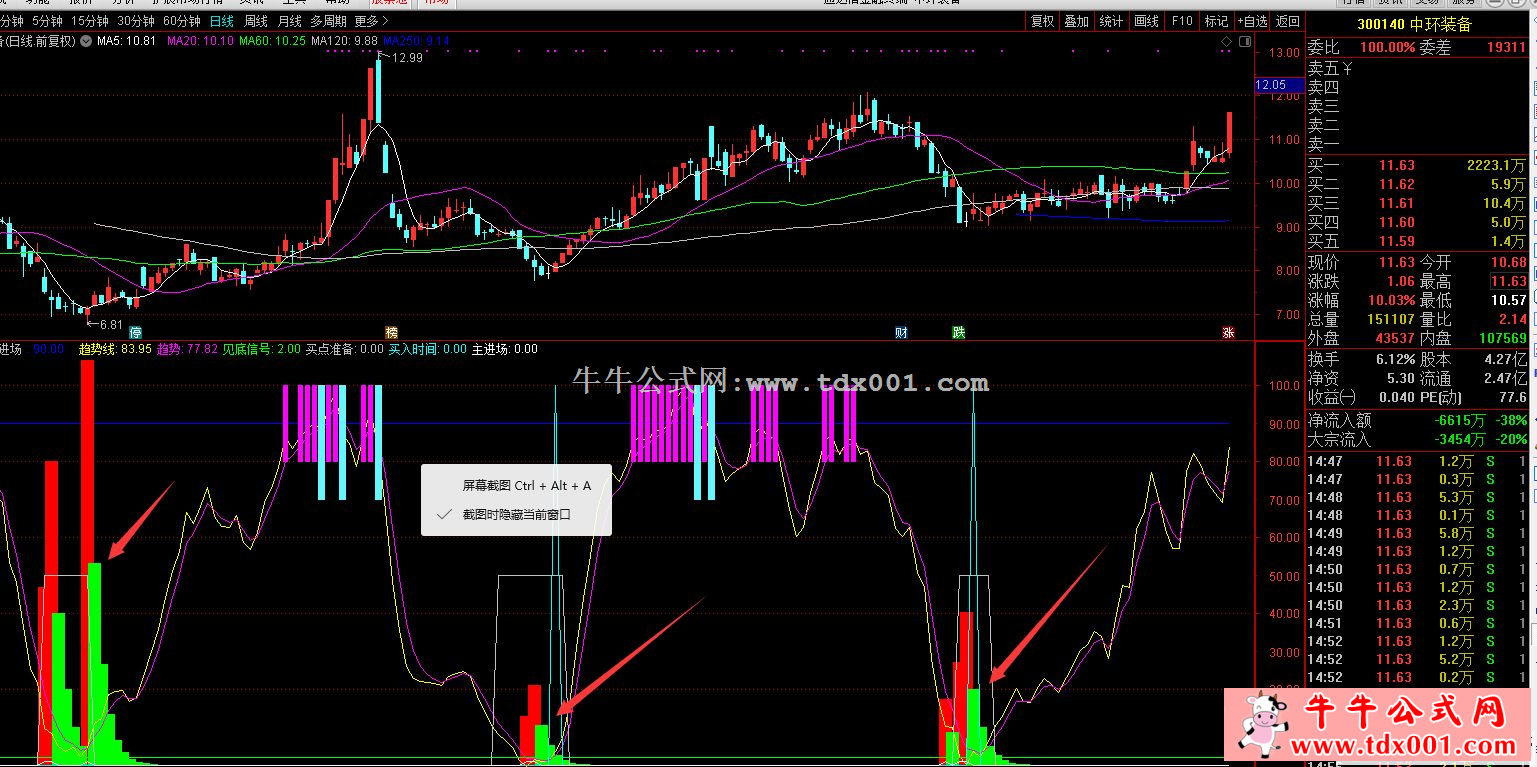This screenshot has width=1537, height=767.
Task: Click the 叠加 overlay button
Action: click(x=1076, y=21)
